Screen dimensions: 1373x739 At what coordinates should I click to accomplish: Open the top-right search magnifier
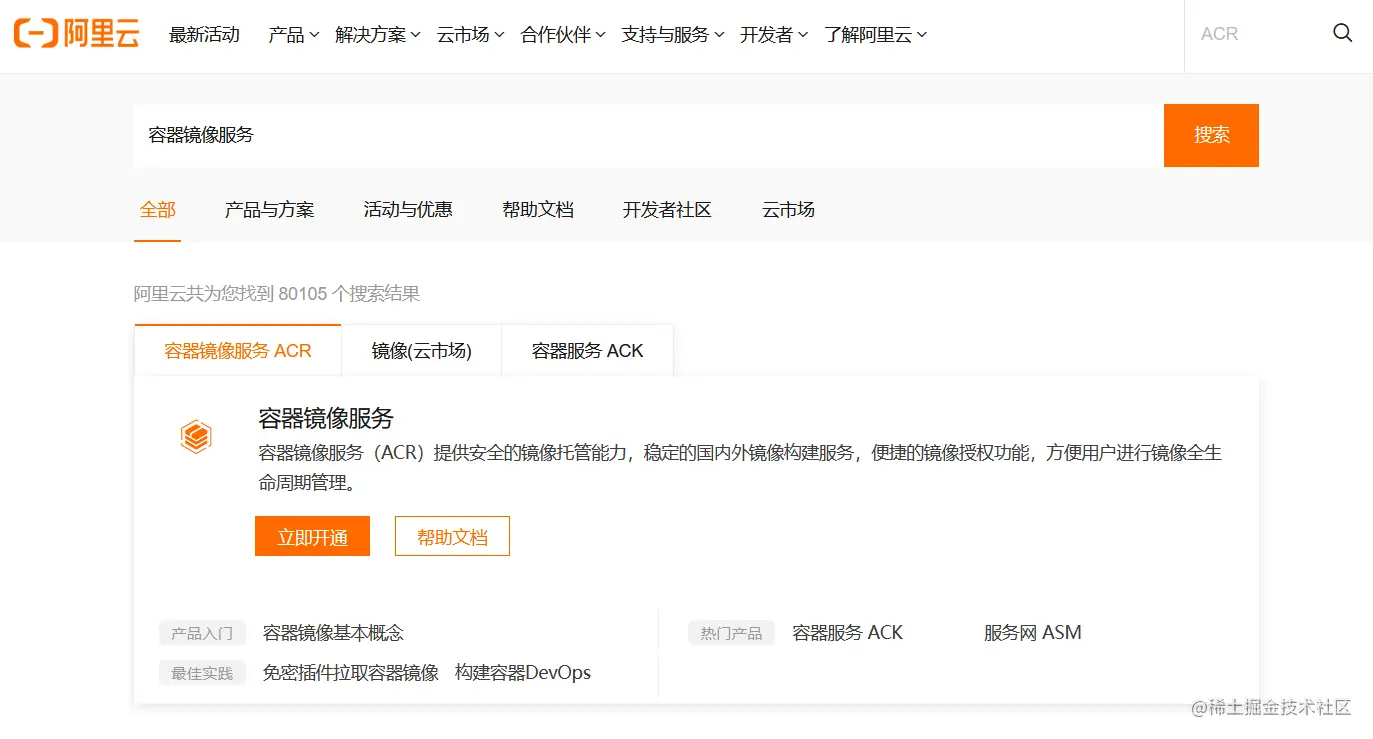(1342, 33)
